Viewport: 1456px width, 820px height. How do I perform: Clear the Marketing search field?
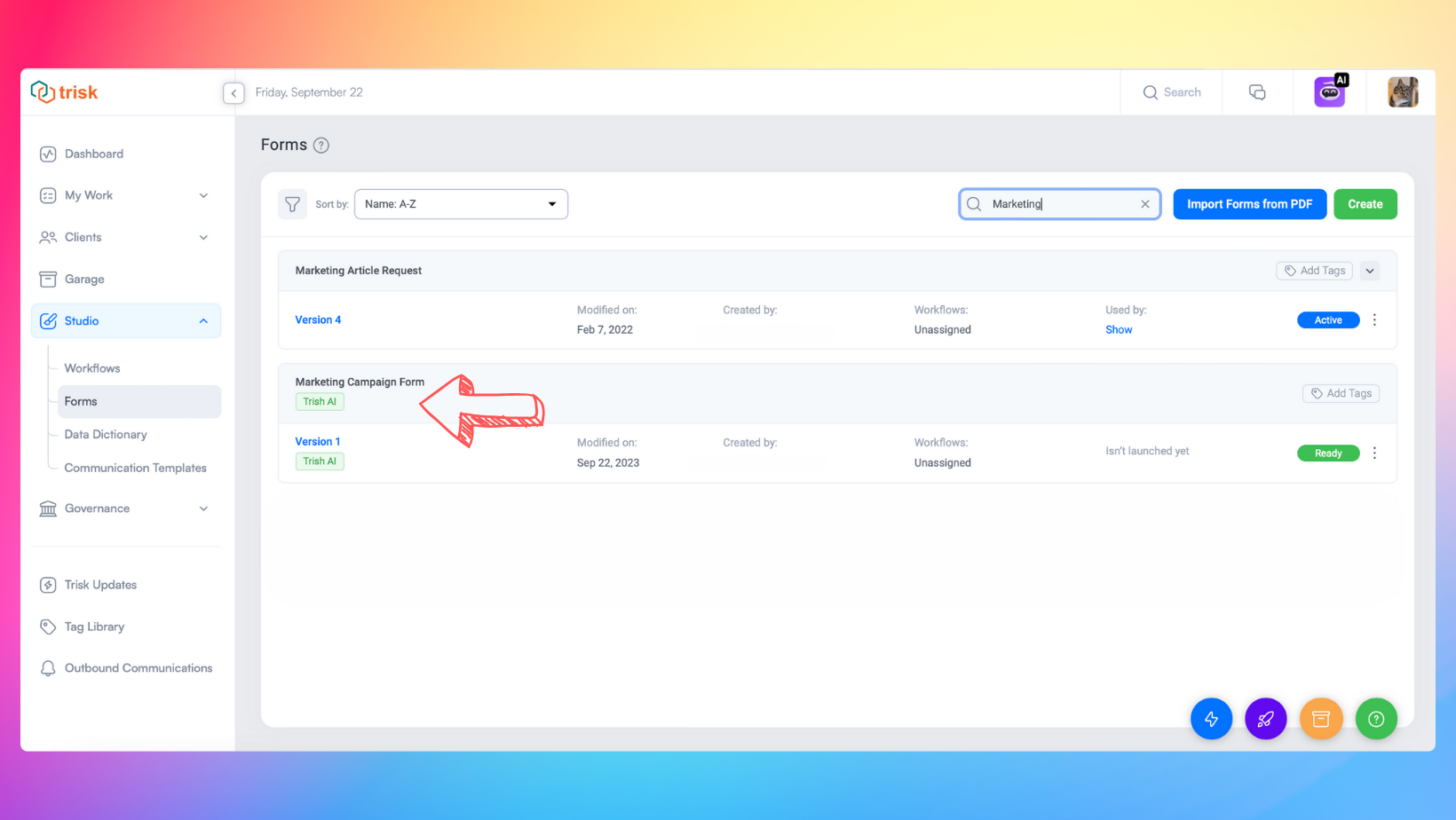click(x=1145, y=204)
